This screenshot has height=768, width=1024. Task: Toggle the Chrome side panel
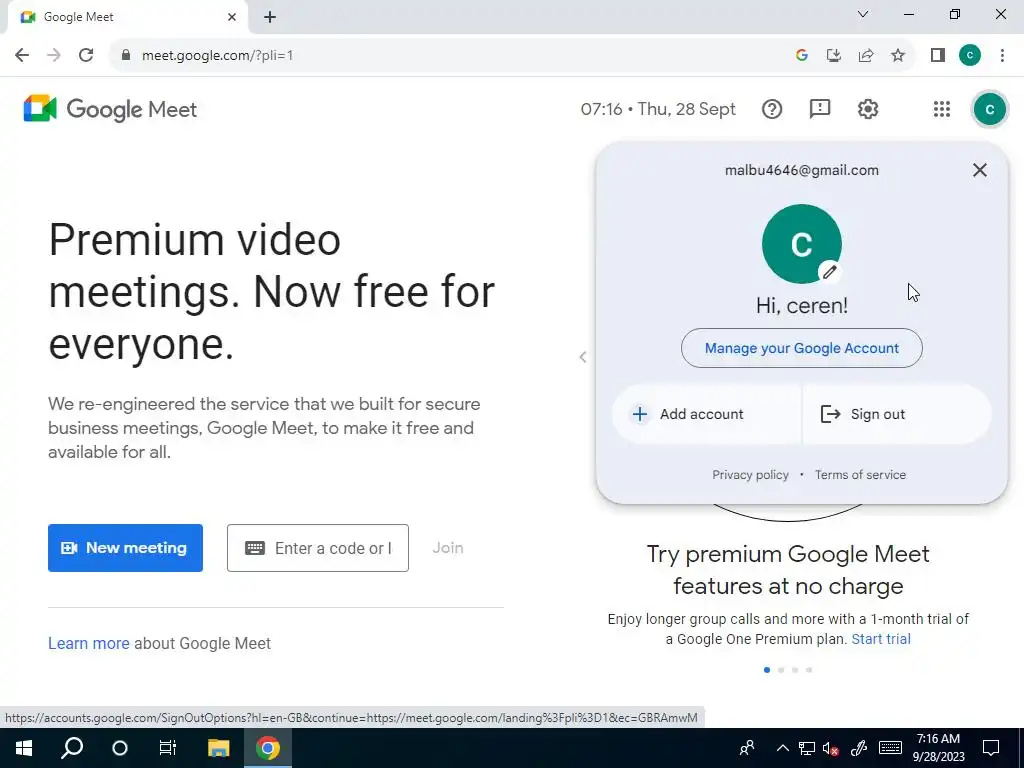pos(938,56)
